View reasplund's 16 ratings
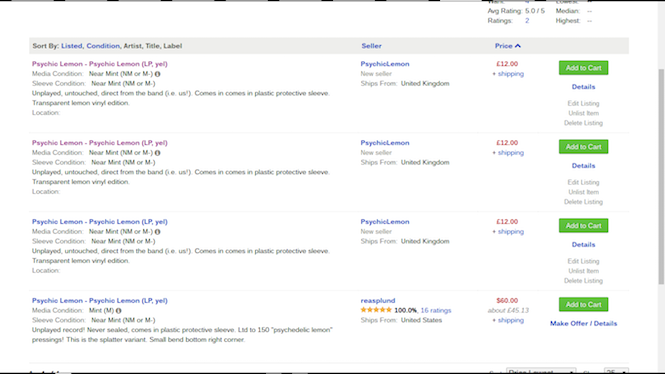This screenshot has height=374, width=665. tap(436, 310)
